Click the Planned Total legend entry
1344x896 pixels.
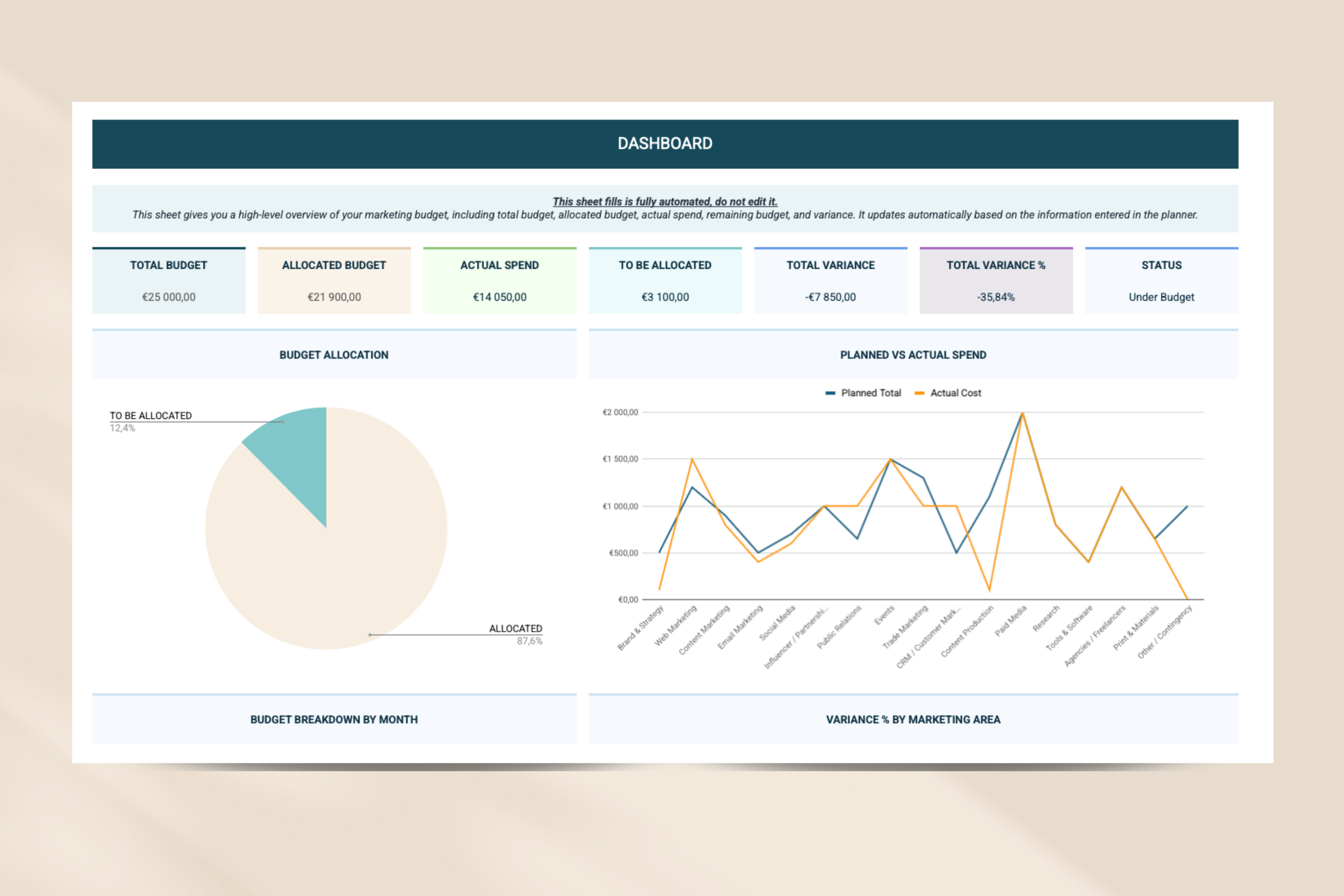[x=863, y=393]
